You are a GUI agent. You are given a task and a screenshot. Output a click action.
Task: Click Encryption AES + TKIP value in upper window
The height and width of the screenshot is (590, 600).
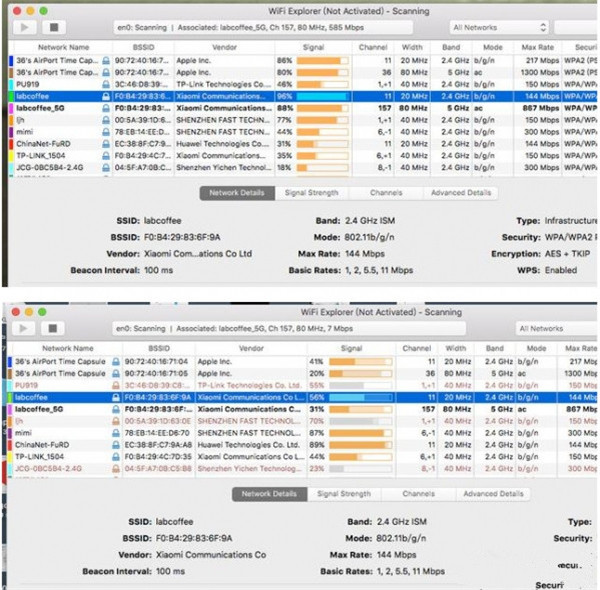[x=567, y=254]
